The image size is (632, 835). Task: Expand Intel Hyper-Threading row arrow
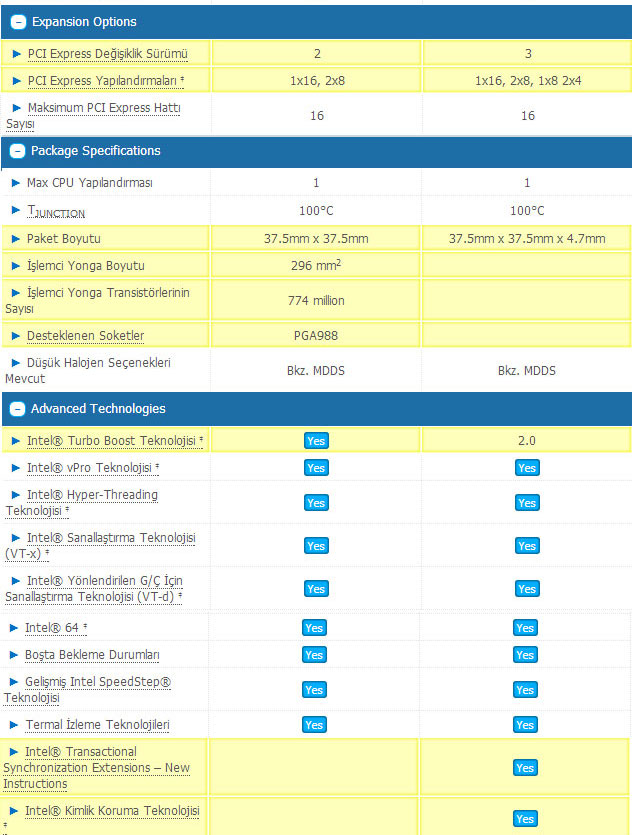(x=16, y=495)
